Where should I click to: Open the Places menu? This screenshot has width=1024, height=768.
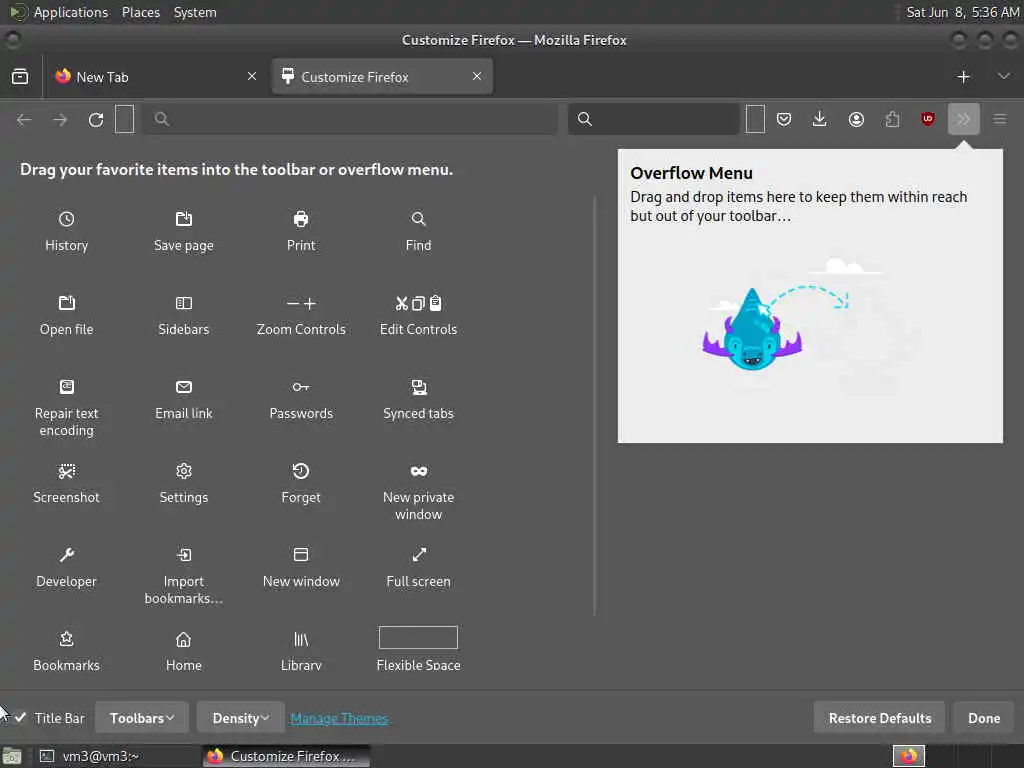click(x=140, y=12)
